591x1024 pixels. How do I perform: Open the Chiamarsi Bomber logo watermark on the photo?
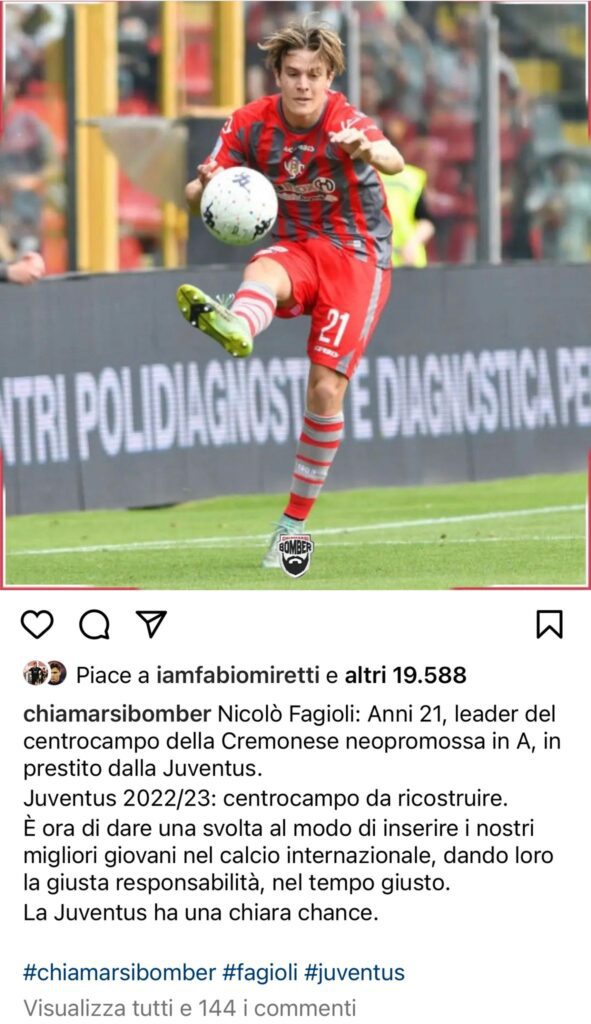(x=296, y=554)
